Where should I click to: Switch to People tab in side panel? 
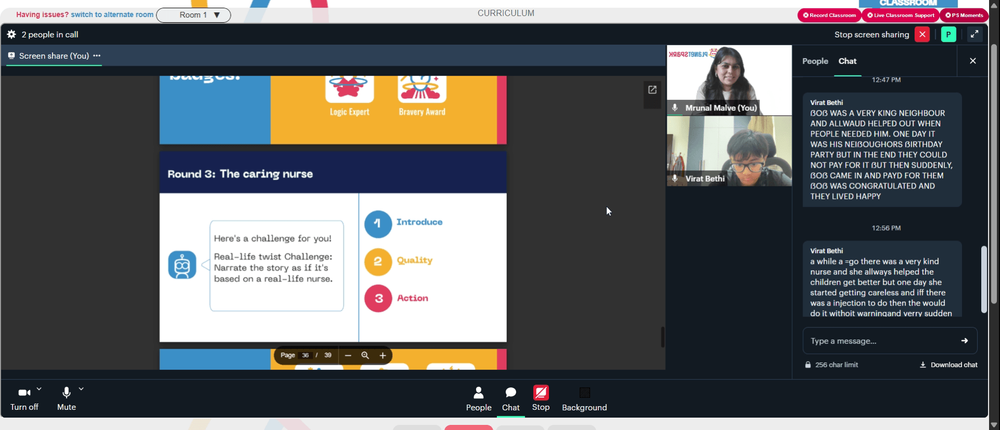(814, 61)
